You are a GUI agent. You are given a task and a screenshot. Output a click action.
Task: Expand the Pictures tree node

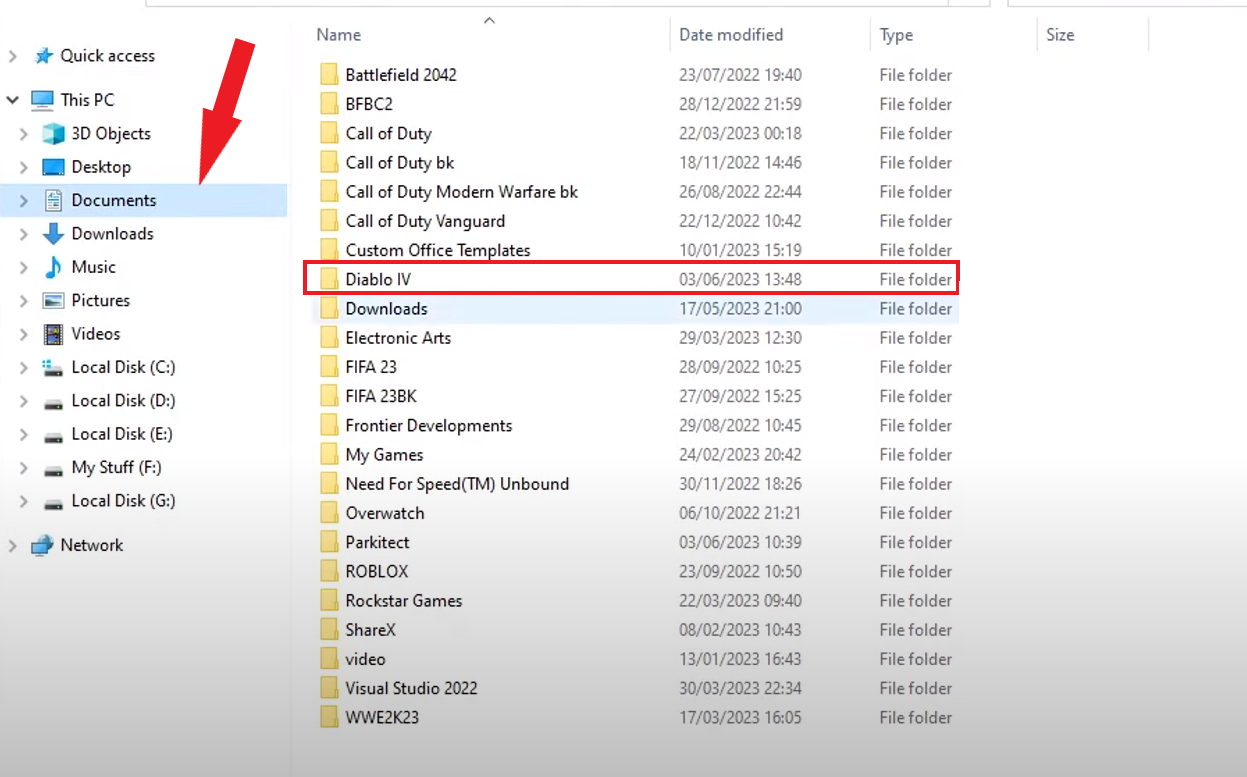[24, 301]
